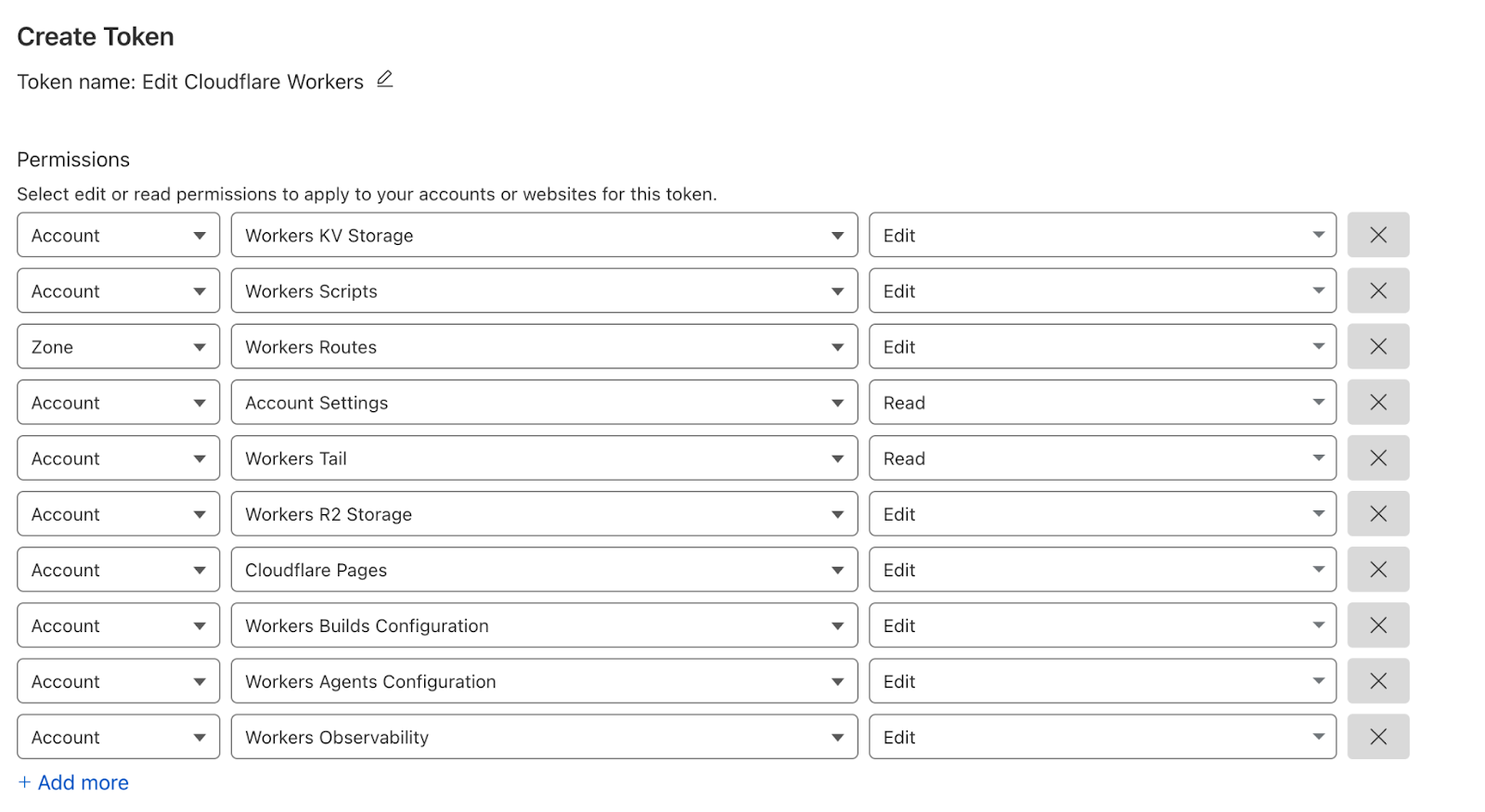Remove the Workers KV Storage permission row
Screen dimensions: 1485x812
click(1377, 235)
